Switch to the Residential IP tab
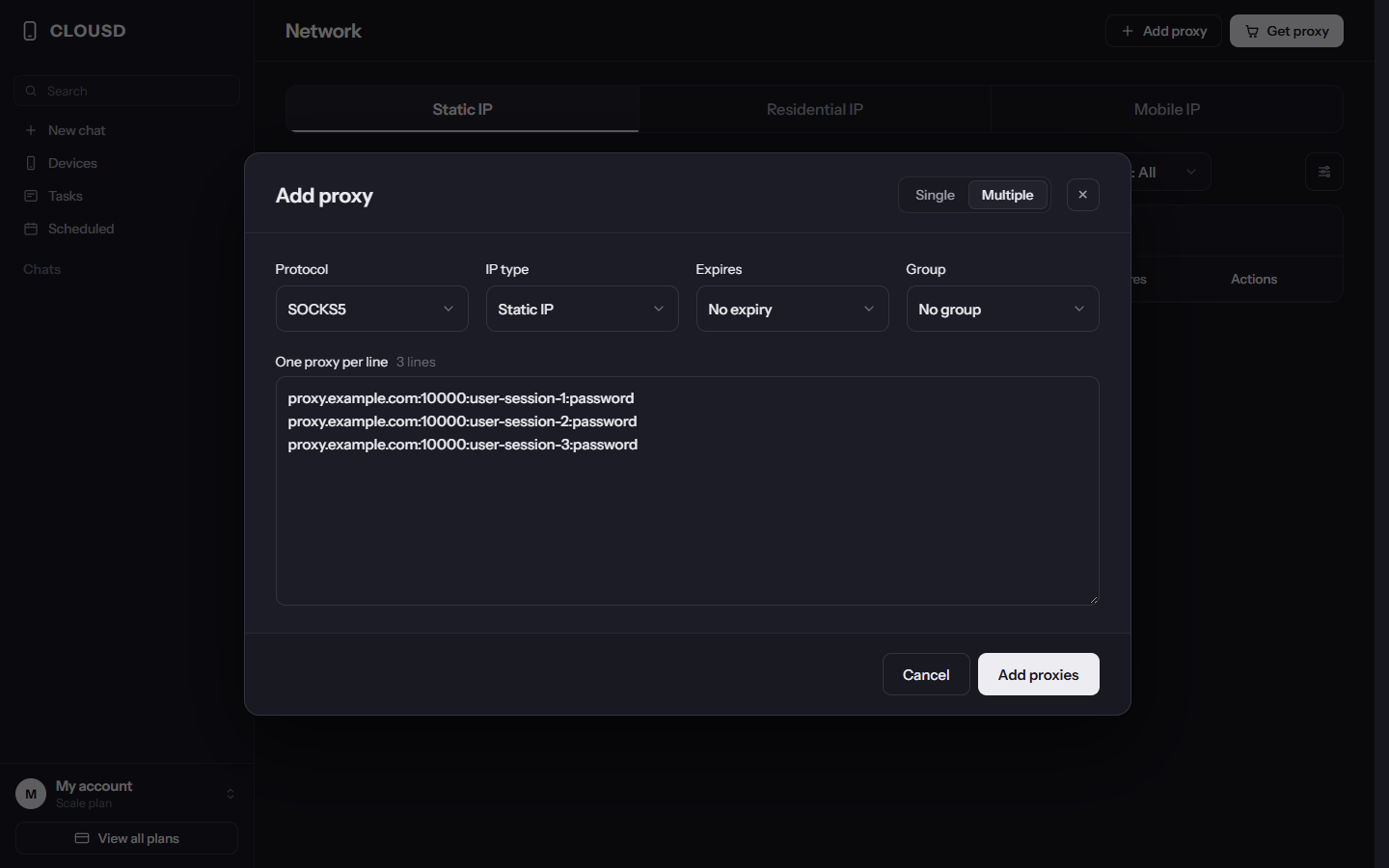The image size is (1389, 868). click(x=815, y=109)
